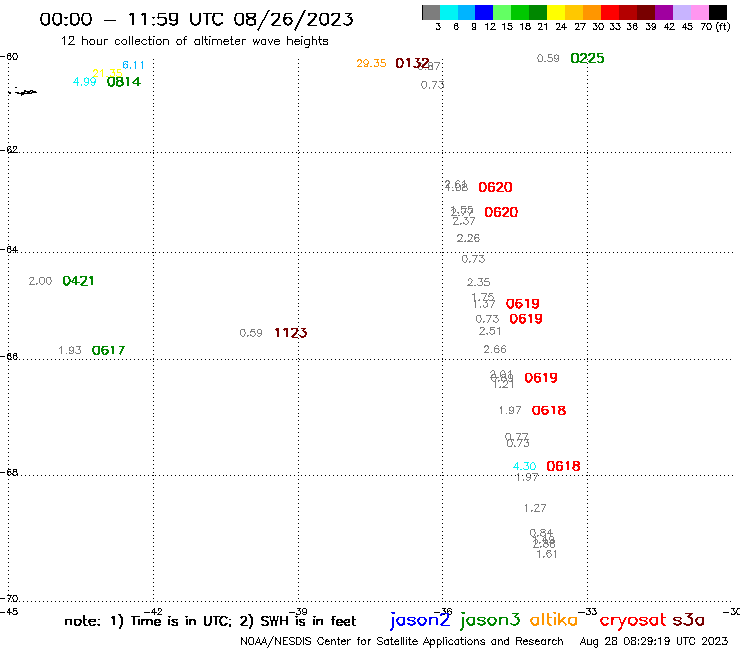Screen dimensions: 740x650
Task: Click the title '00:00 – 11:59 UTC 08/26/2023'
Action: pos(196,19)
